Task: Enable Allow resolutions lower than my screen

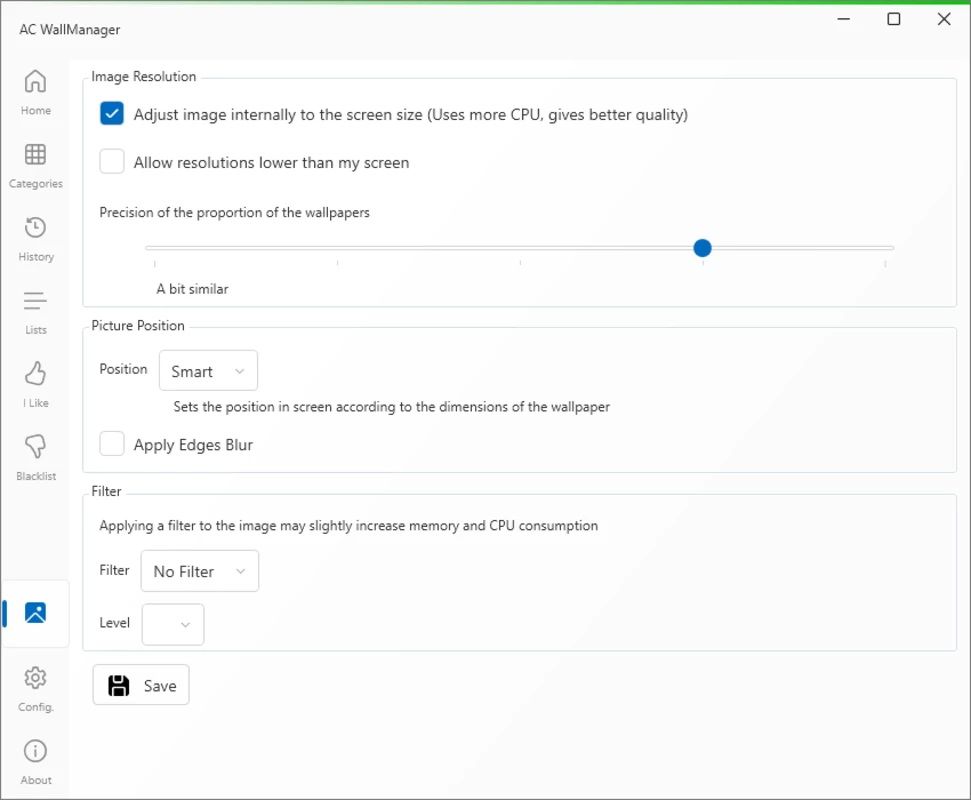Action: coord(112,162)
